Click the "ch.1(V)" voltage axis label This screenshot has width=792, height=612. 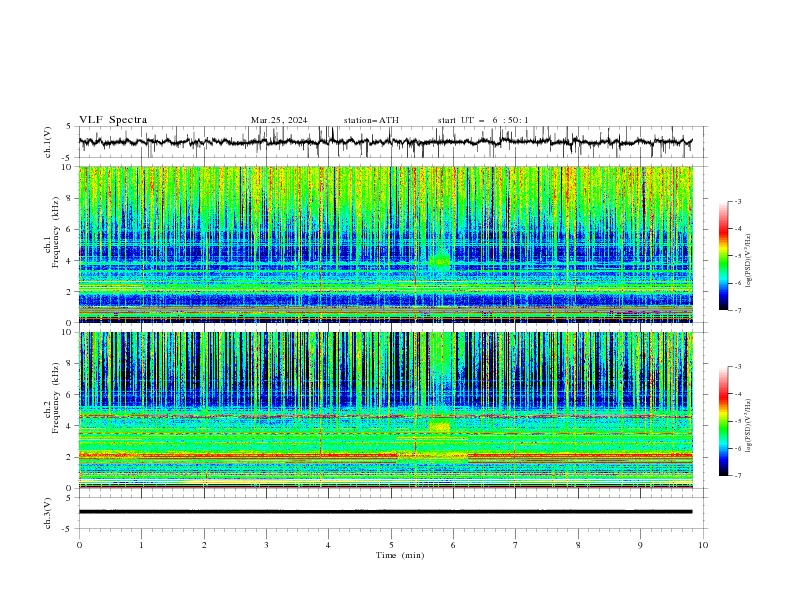tap(48, 142)
